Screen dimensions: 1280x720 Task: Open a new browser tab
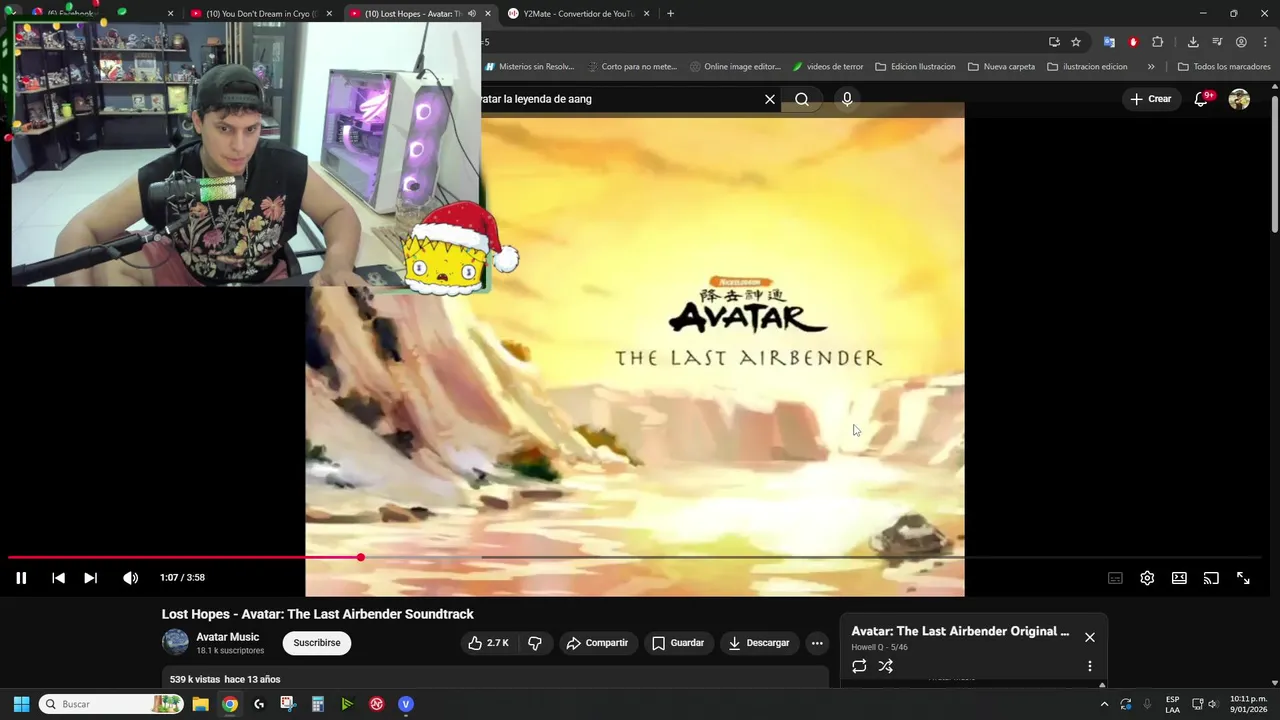click(x=670, y=14)
